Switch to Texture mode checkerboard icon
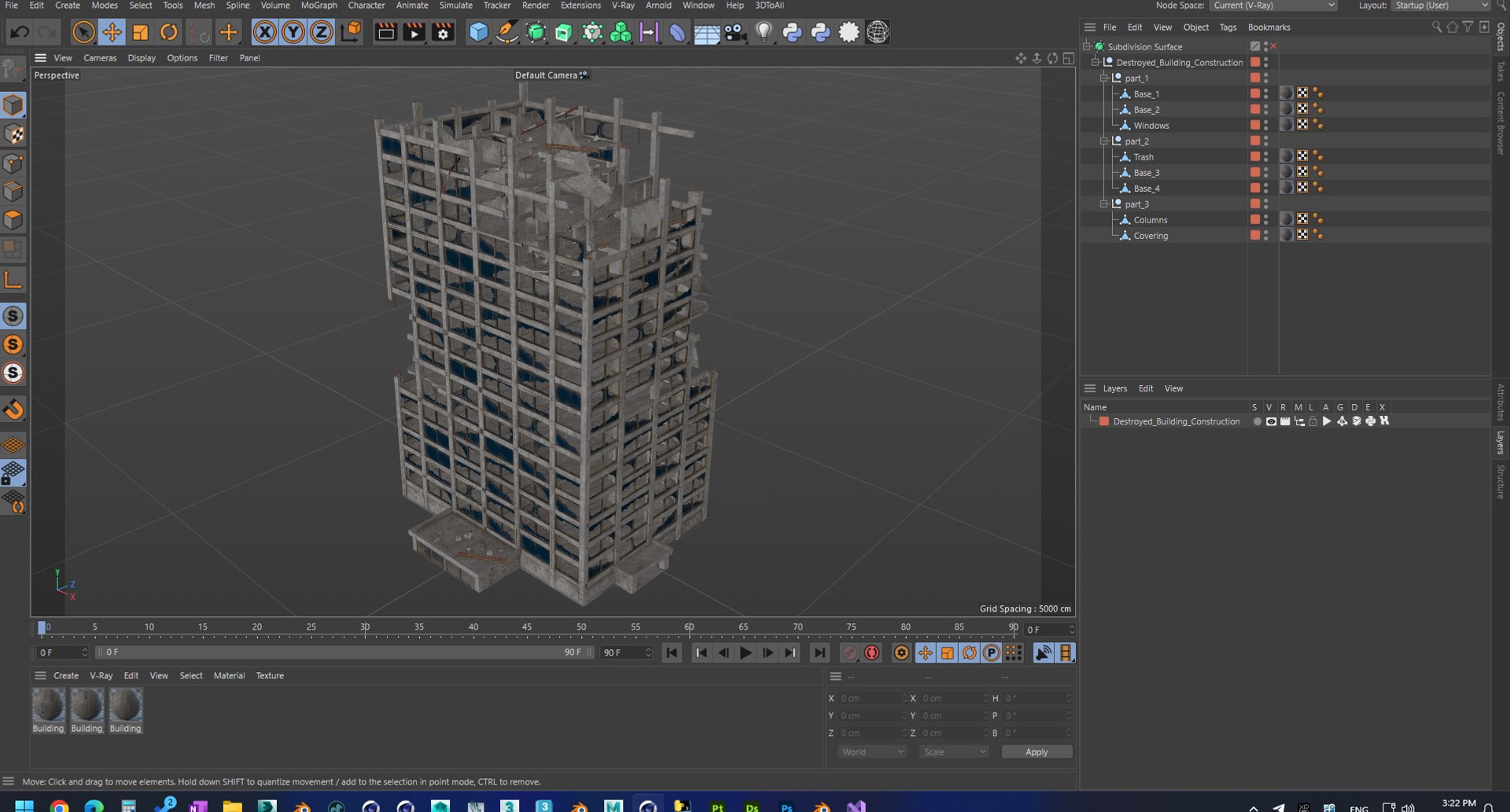The image size is (1510, 812). (x=13, y=134)
